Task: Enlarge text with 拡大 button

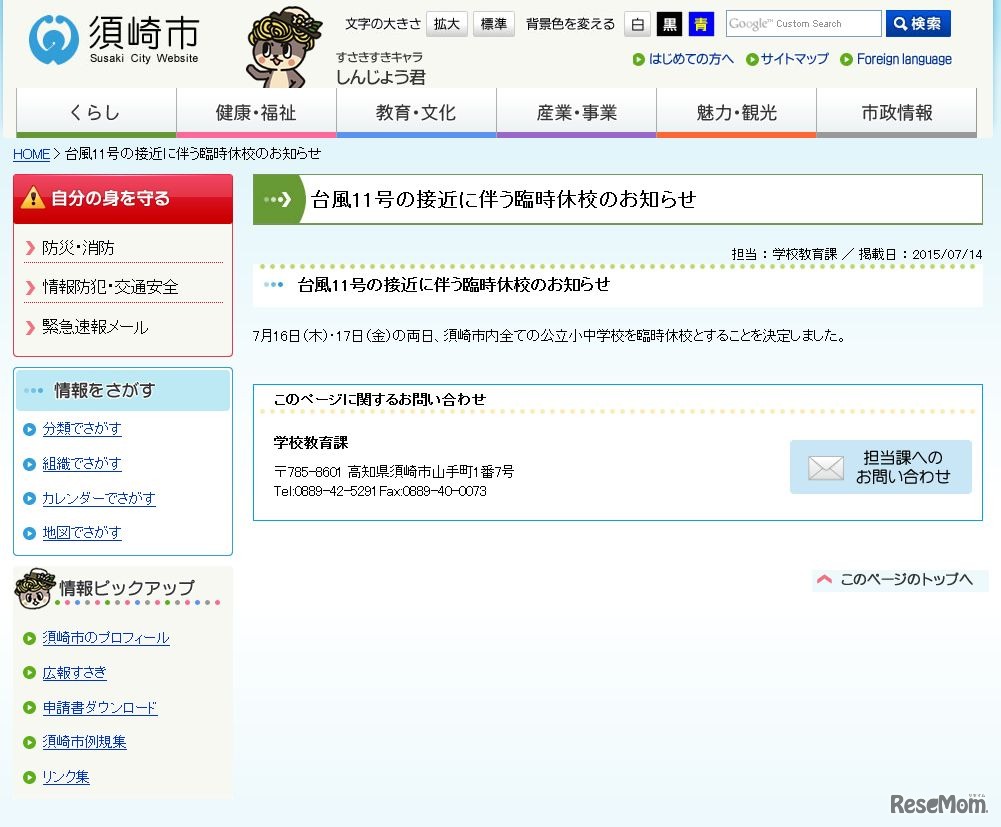Action: [x=446, y=24]
